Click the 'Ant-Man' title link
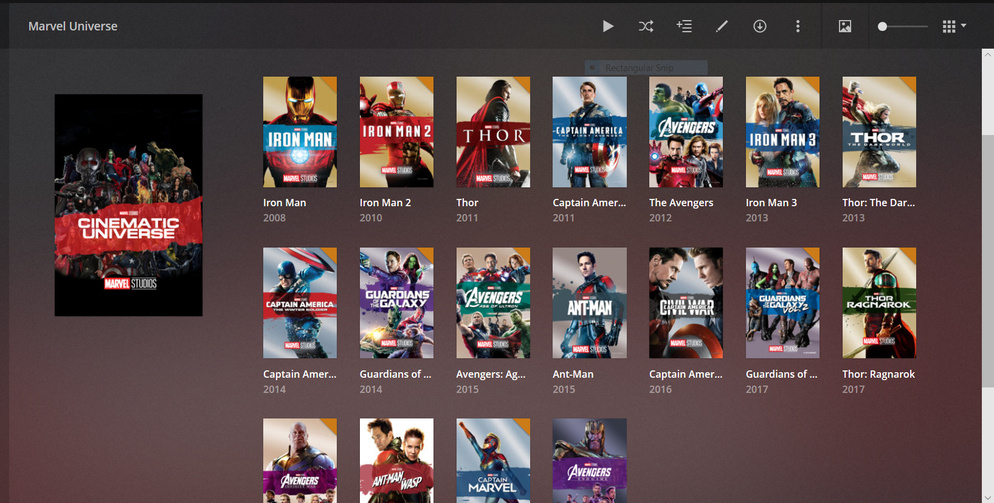 (x=573, y=374)
